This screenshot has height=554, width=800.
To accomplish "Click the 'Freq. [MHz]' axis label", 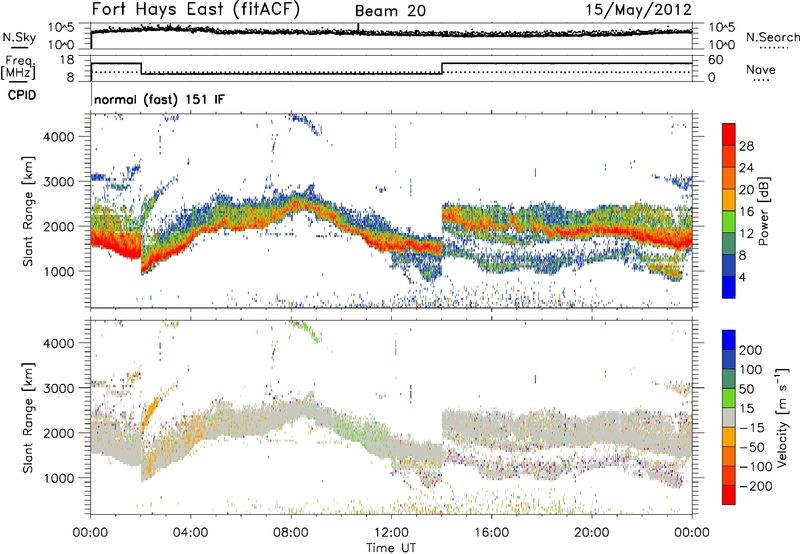I will tap(18, 67).
